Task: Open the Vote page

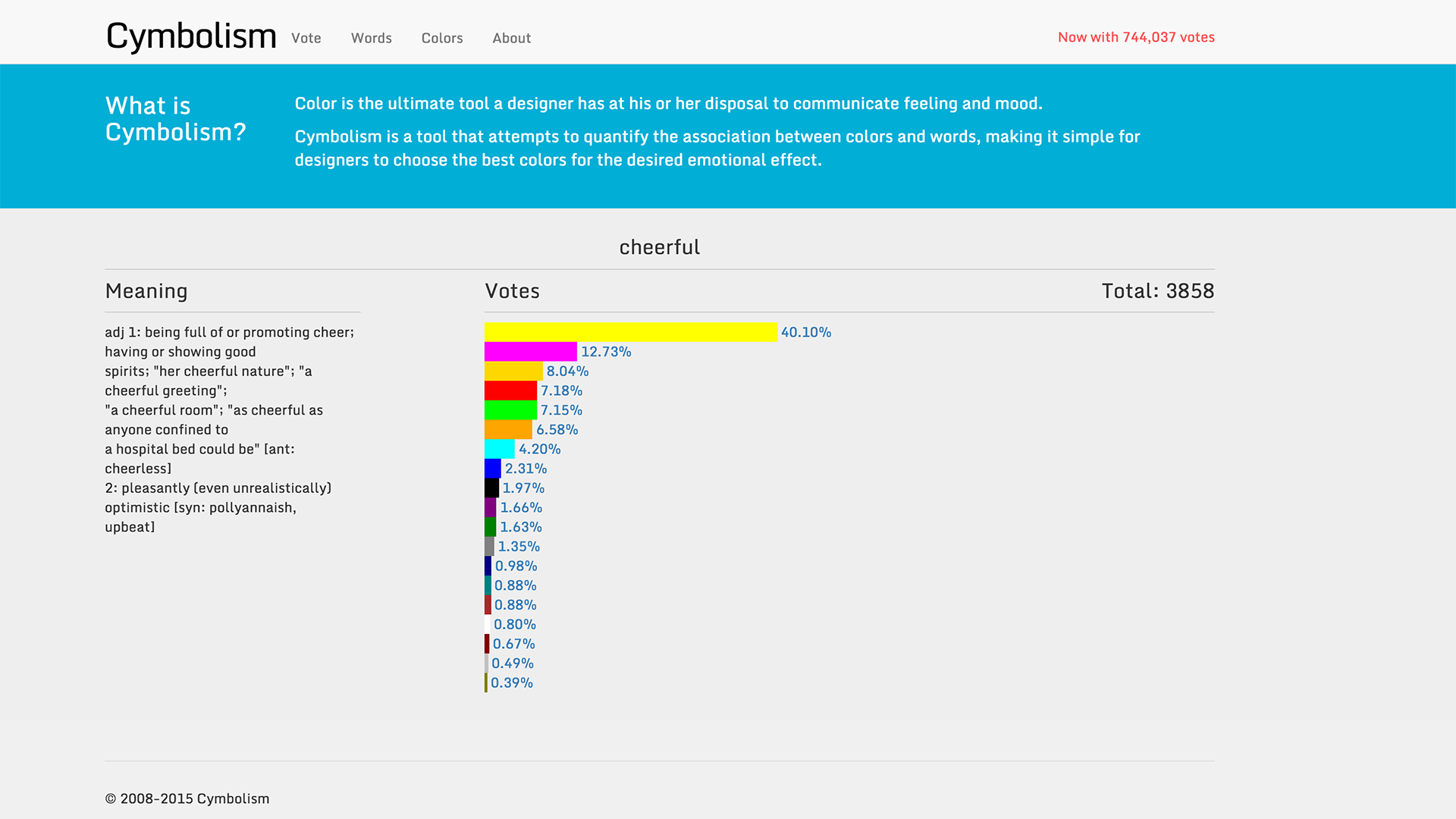Action: [x=306, y=38]
